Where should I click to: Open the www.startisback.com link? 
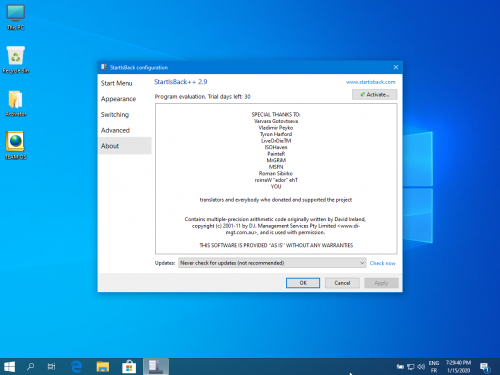[370, 82]
